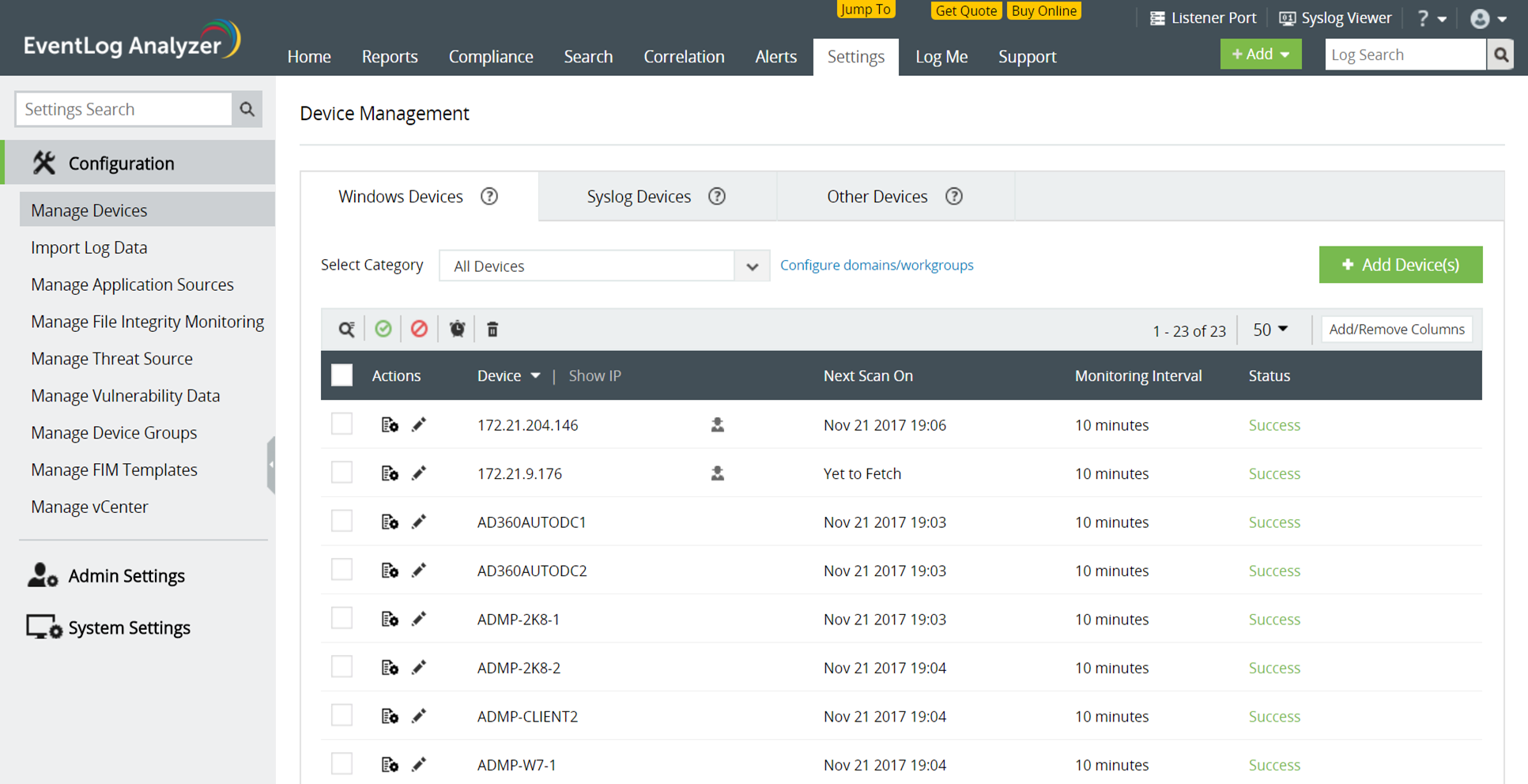The width and height of the screenshot is (1528, 784).
Task: Check the box for AD360AUTODC2
Action: [341, 570]
